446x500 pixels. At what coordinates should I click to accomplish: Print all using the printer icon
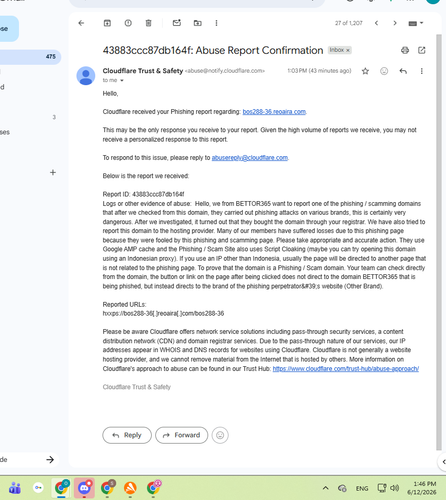[x=405, y=50]
